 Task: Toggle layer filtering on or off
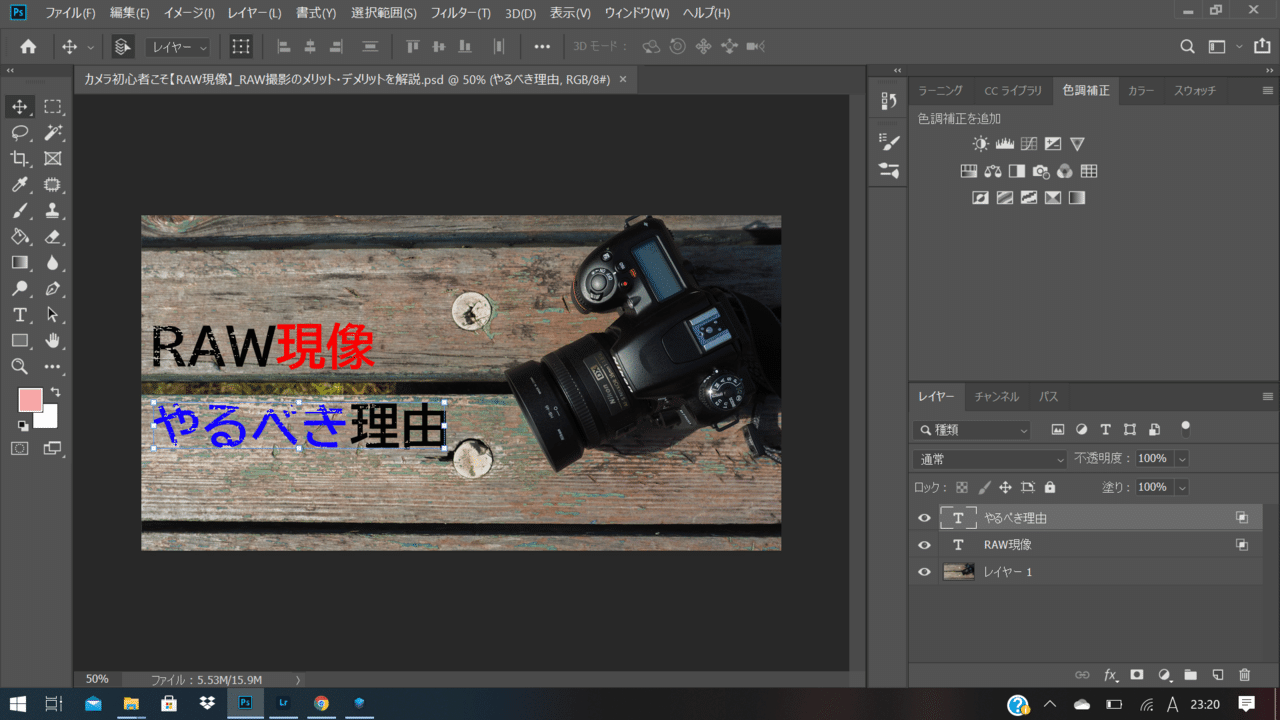[x=1186, y=429]
